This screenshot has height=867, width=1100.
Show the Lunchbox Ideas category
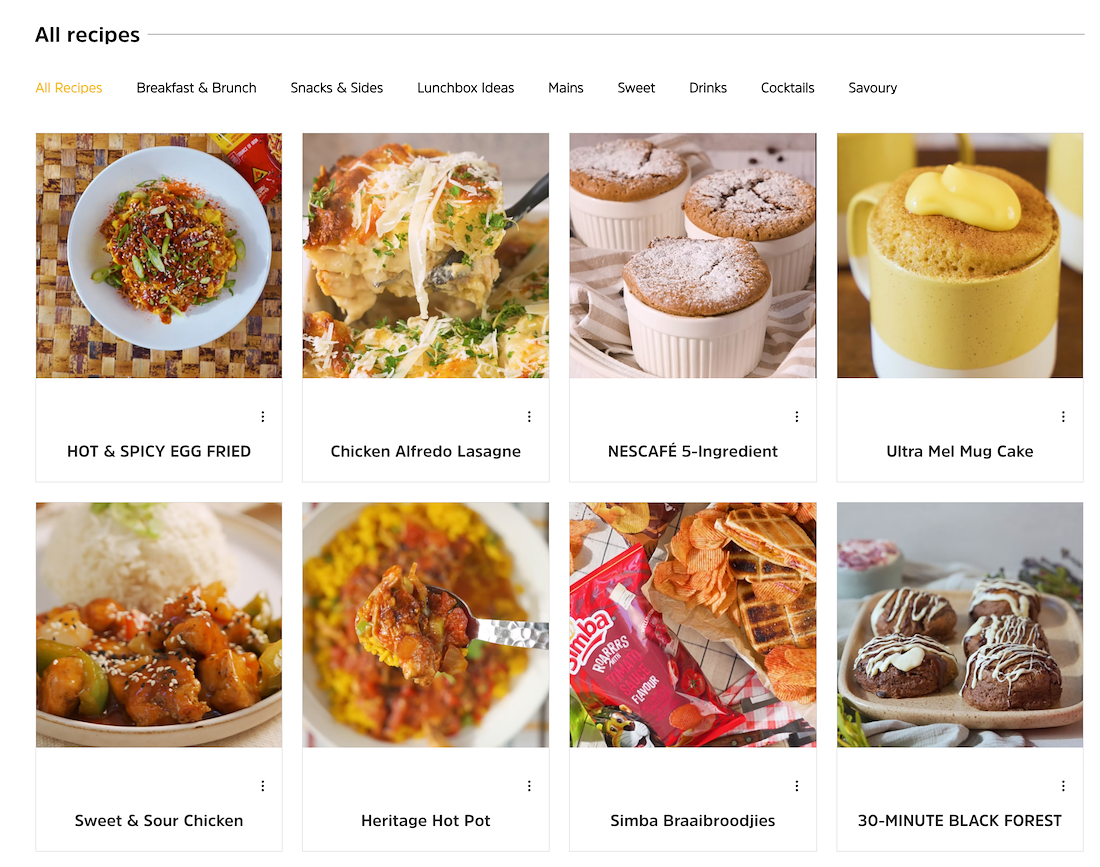466,88
